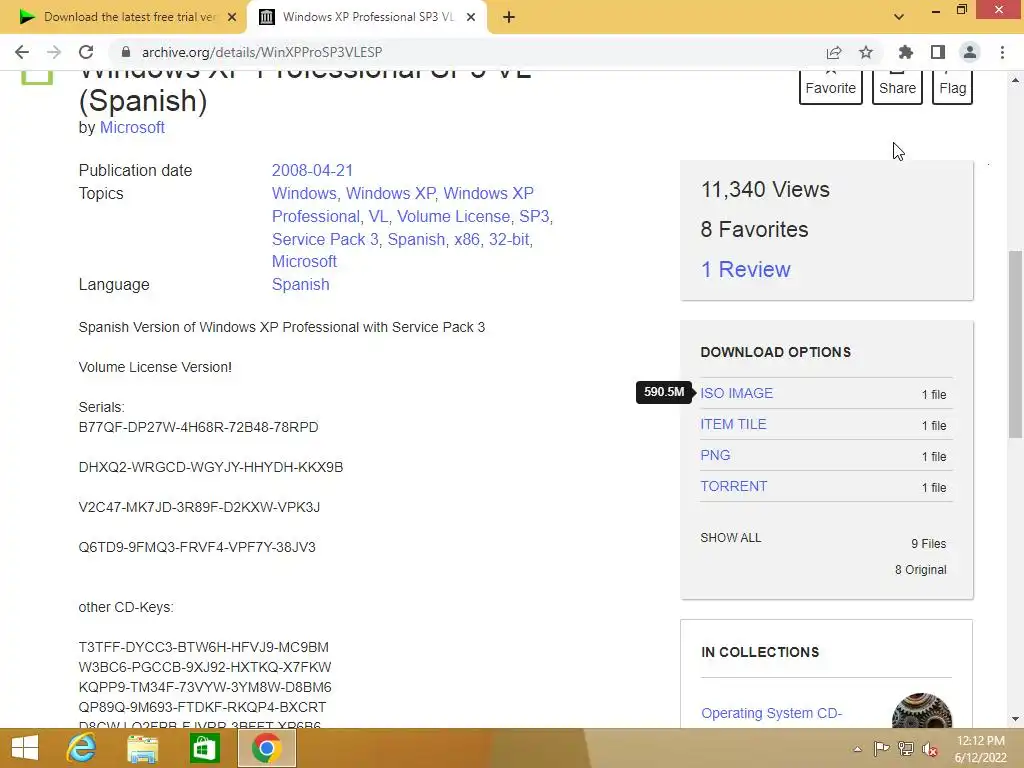Screen dimensions: 1024x768
Task: Click serial Q6TD9-9FMQ3-FRVF4-VPF7Y-38JV3
Action: (x=197, y=547)
